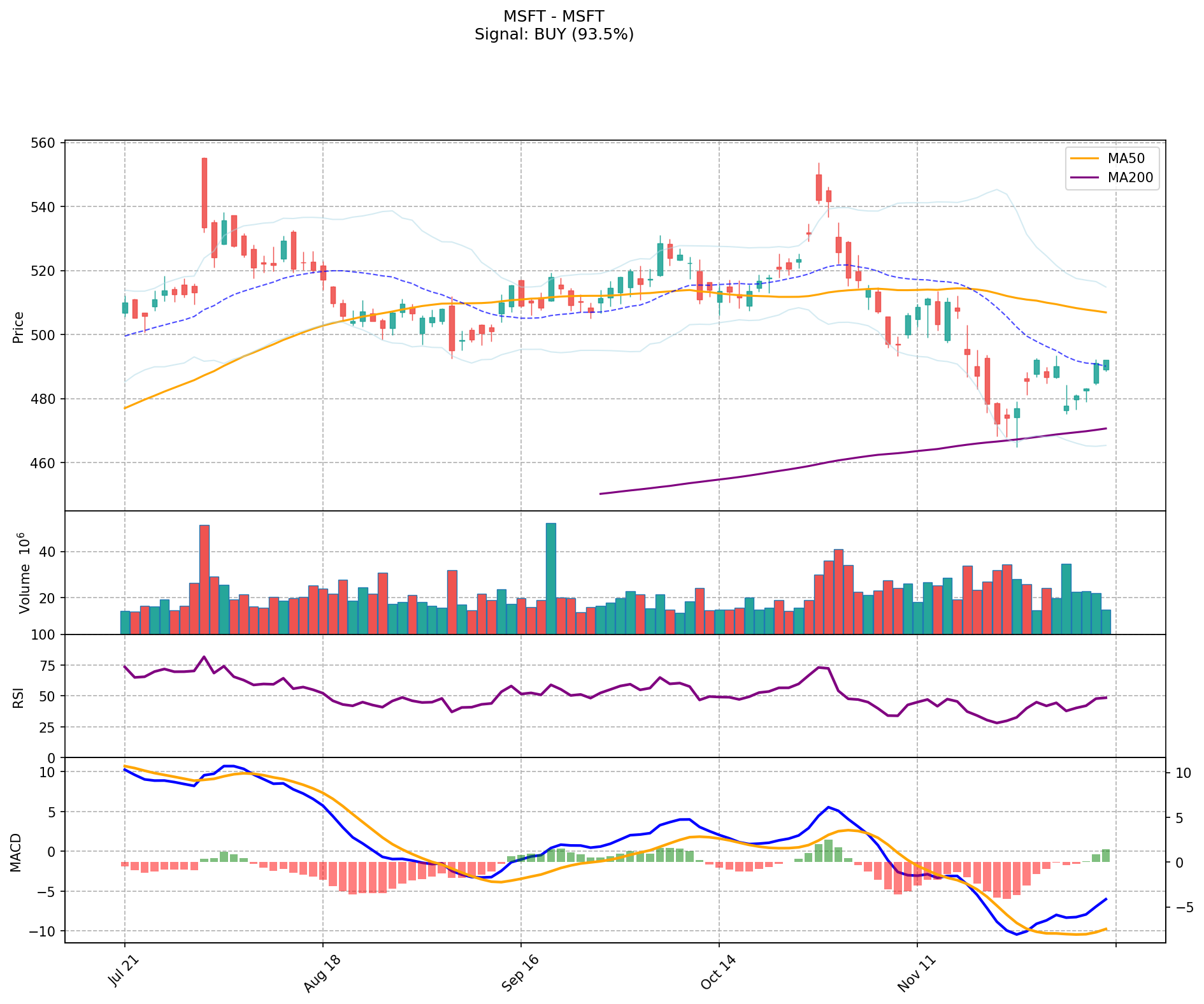
Task: Click the Price y-axis label
Action: pyautogui.click(x=18, y=327)
